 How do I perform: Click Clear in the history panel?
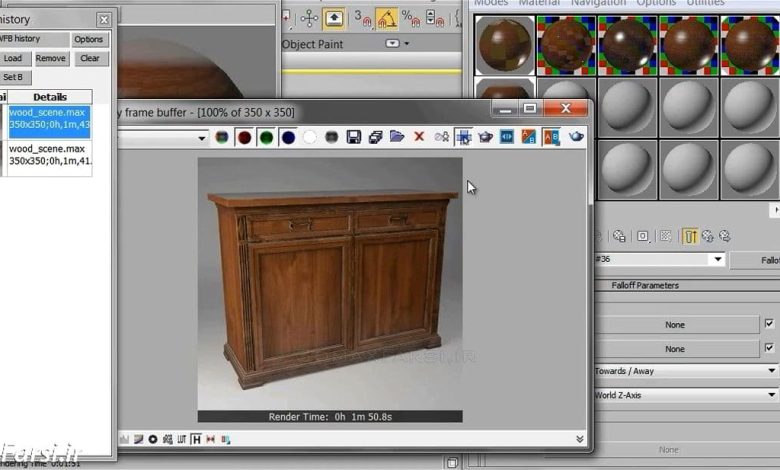(x=90, y=58)
